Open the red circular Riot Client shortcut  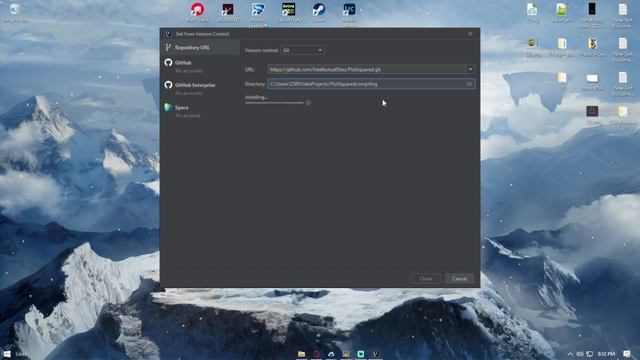click(197, 12)
